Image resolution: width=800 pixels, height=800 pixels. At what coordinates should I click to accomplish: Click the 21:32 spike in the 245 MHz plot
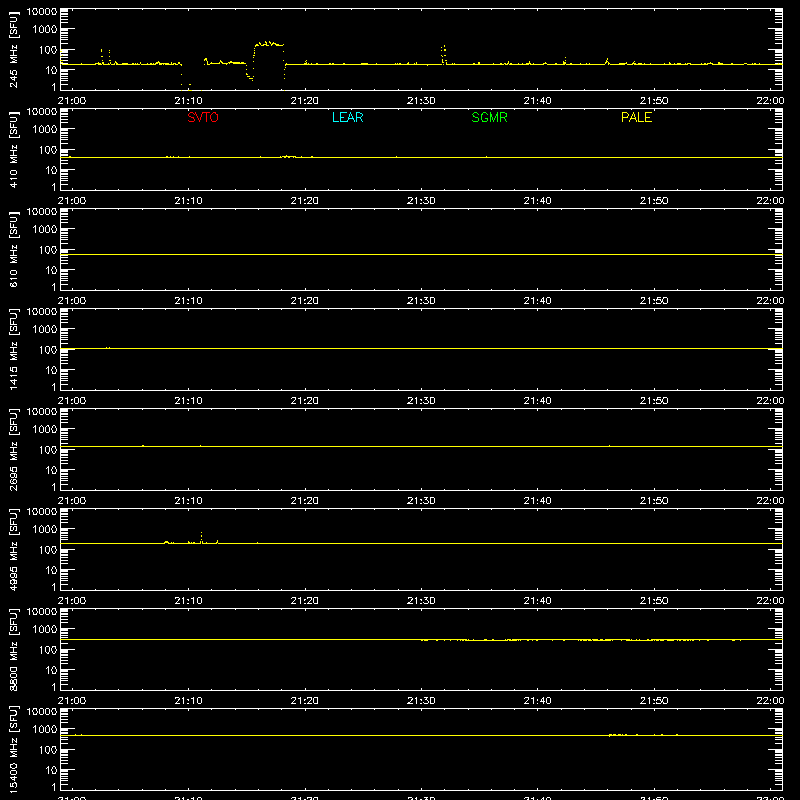click(443, 54)
